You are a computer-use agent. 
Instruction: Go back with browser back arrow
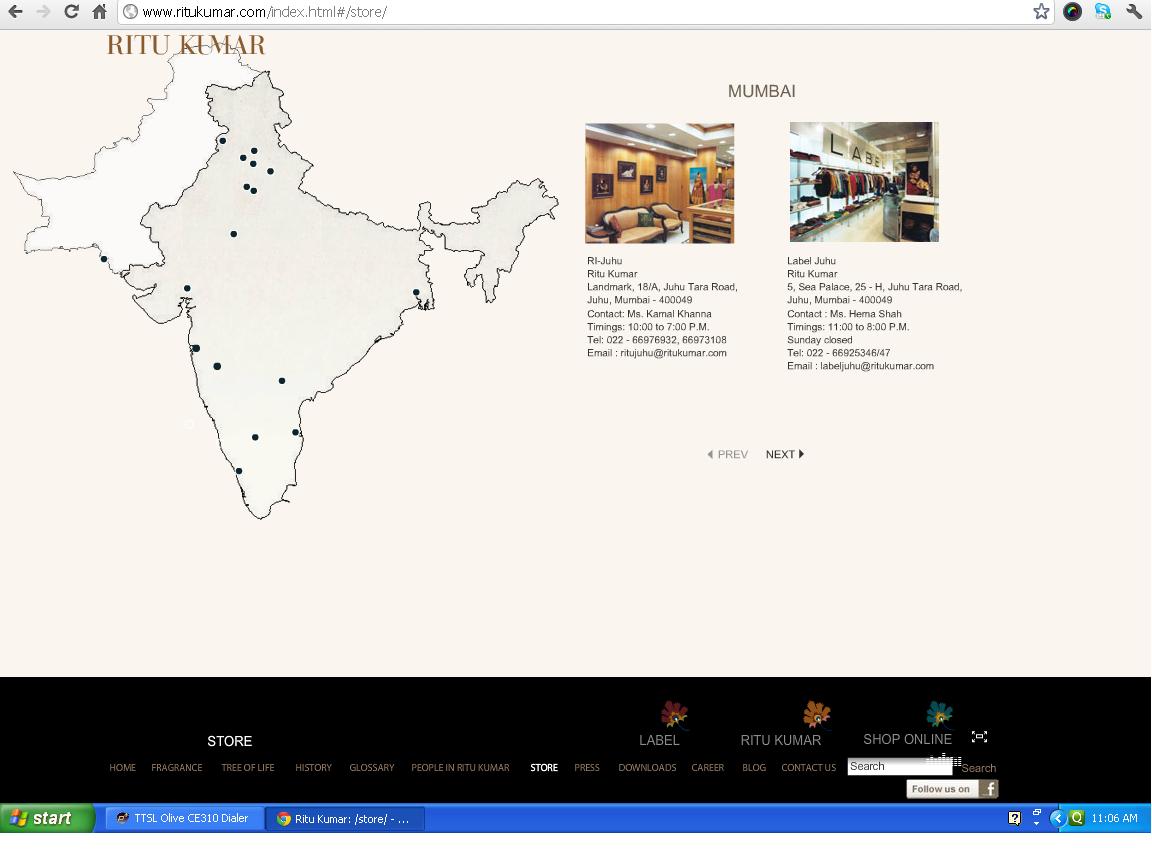coord(15,12)
